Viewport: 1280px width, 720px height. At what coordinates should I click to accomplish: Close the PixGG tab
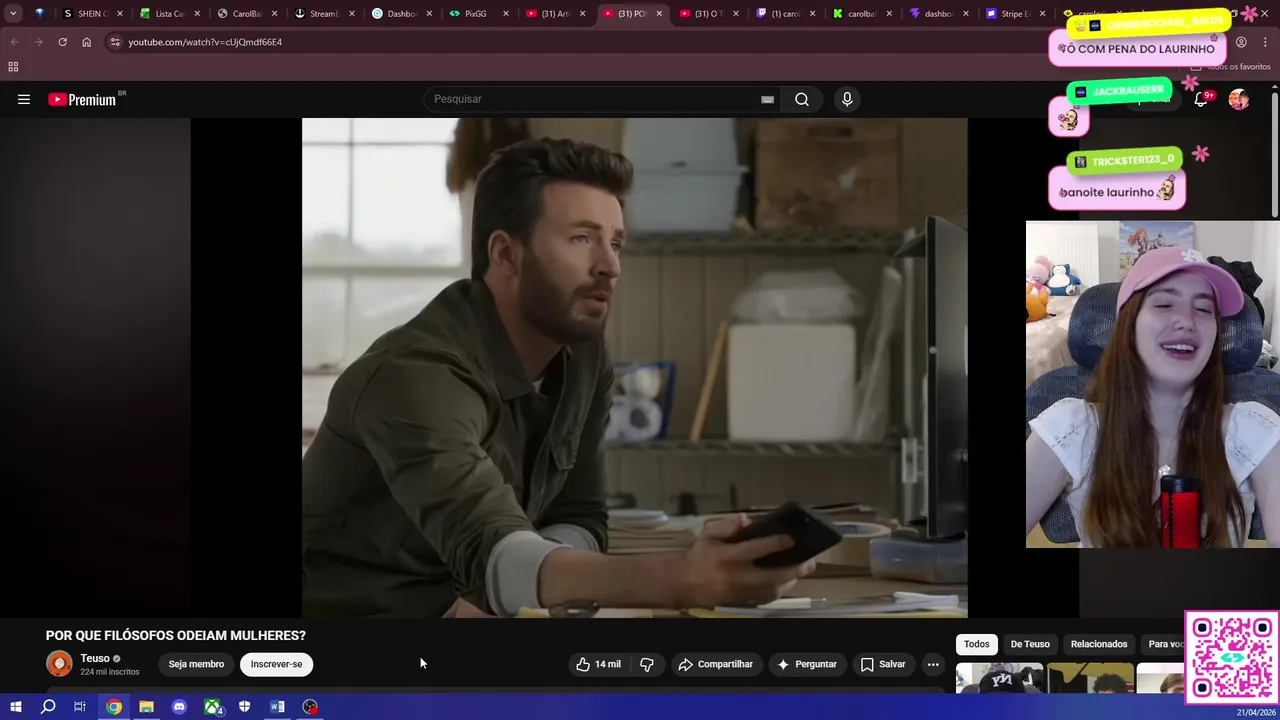coord(505,14)
